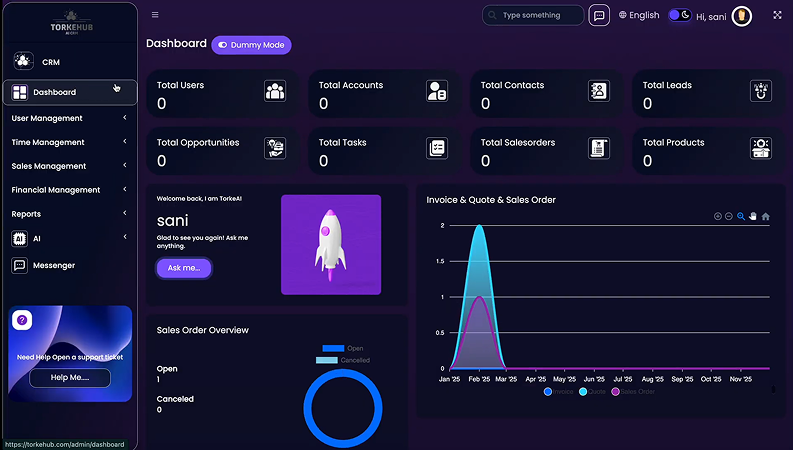The height and width of the screenshot is (450, 793).
Task: Click the globe language icon
Action: coord(623,15)
